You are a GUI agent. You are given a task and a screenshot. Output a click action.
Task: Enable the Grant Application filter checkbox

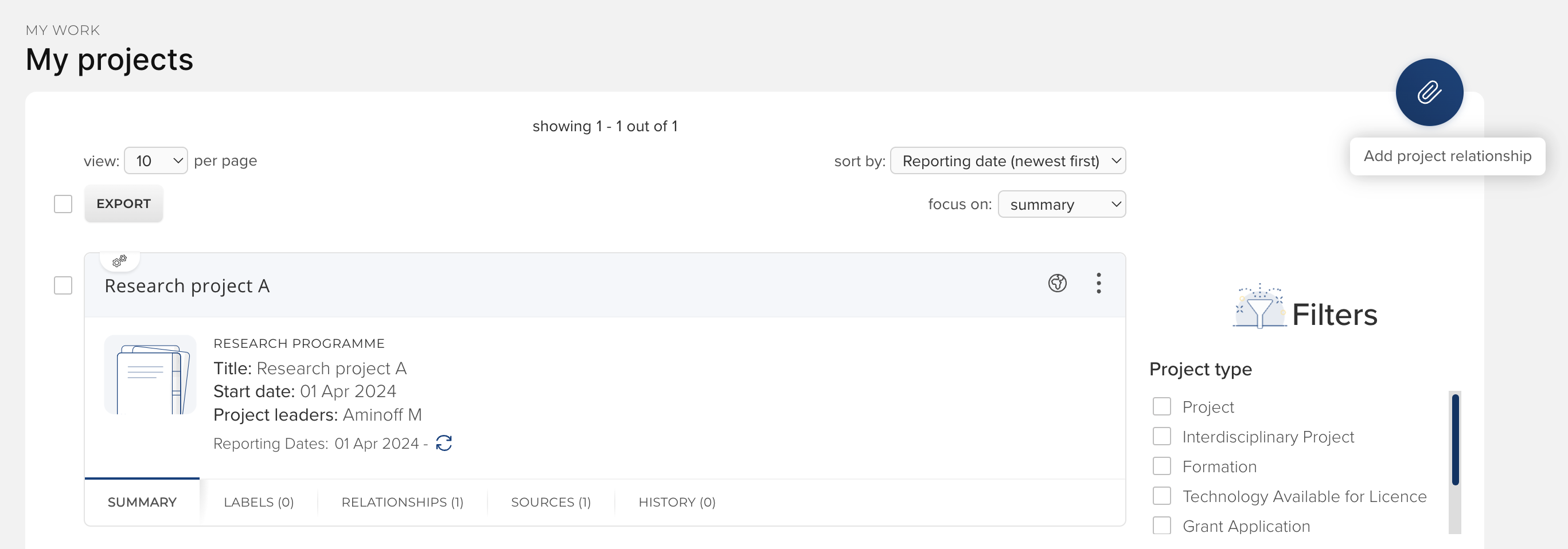pos(1161,526)
